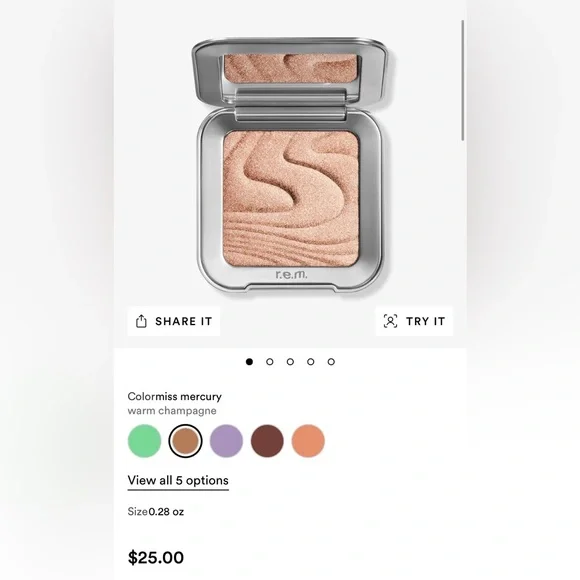This screenshot has width=580, height=580.
Task: Open the View all 5 options link
Action: click(x=178, y=481)
